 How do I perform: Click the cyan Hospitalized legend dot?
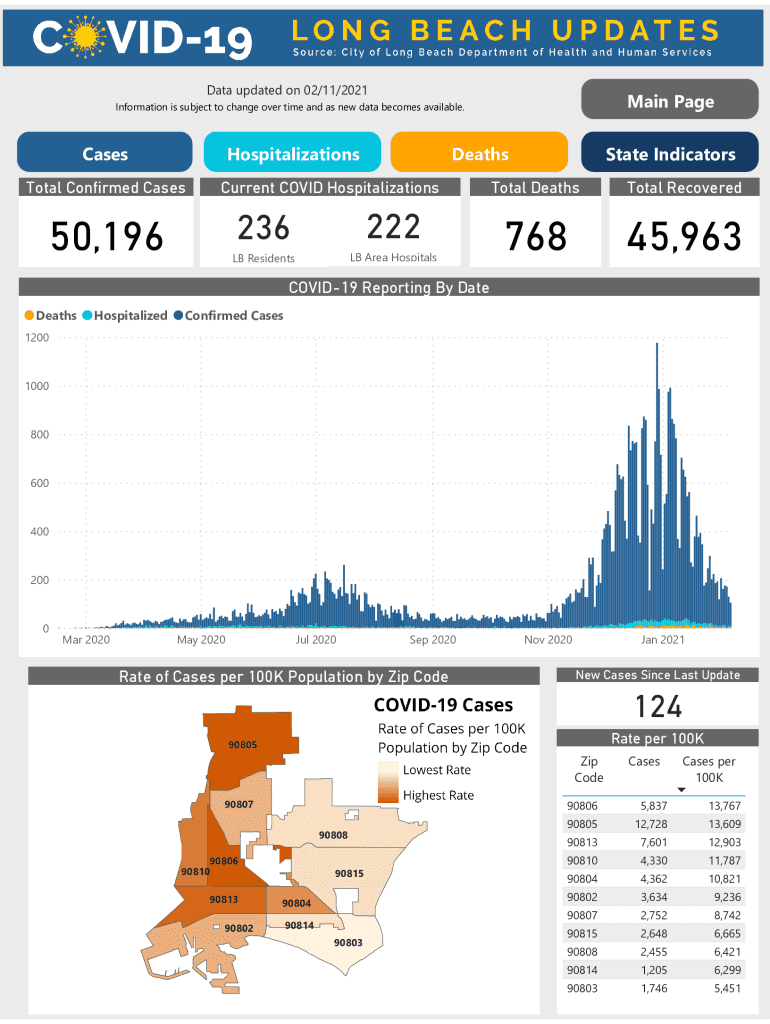point(87,315)
